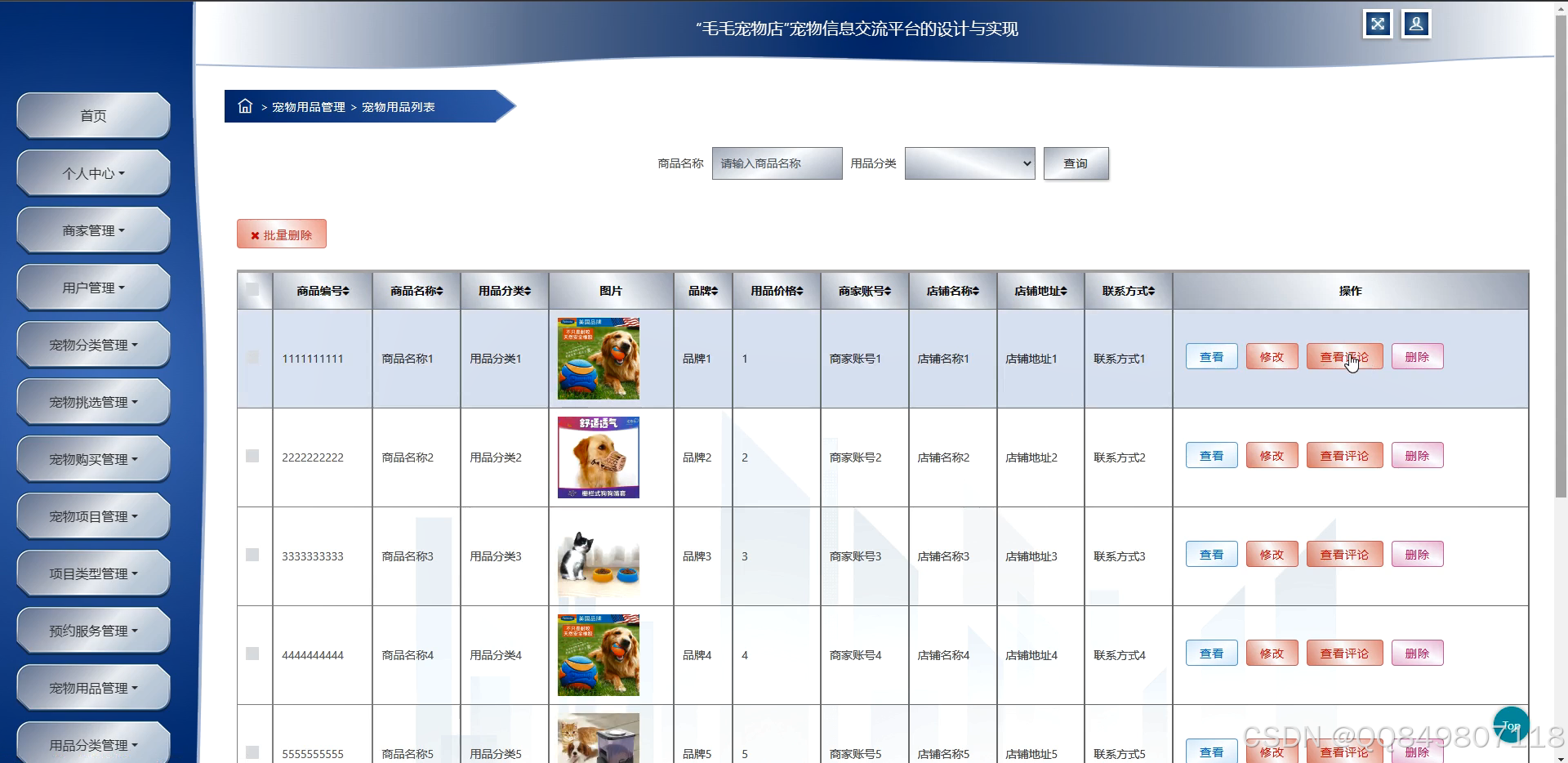
Task: Click 宠物用品列表 in the breadcrumb
Action: [x=399, y=107]
